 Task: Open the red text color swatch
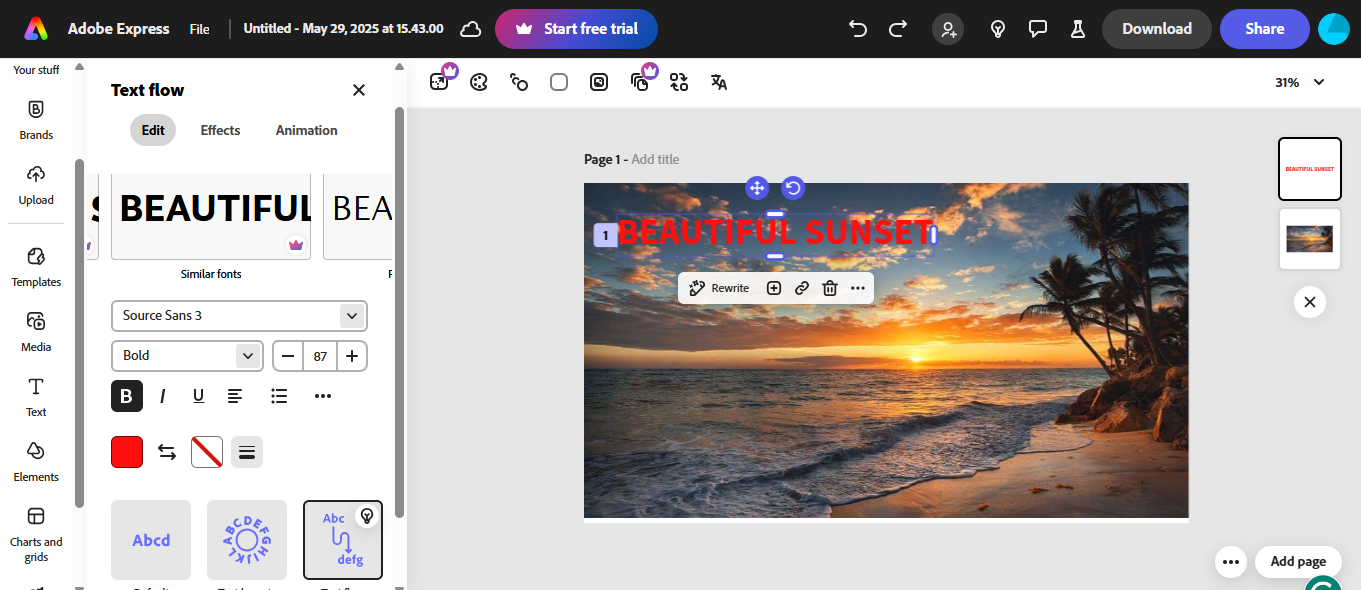pos(126,451)
